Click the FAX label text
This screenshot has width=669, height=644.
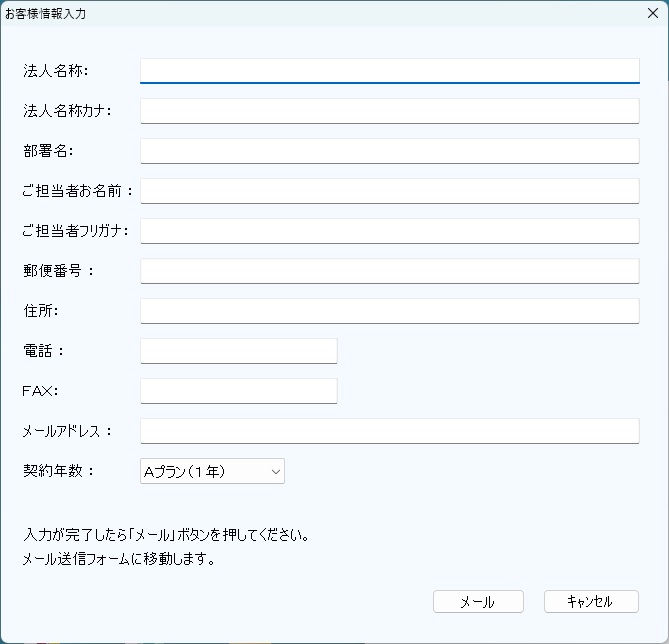pos(40,391)
